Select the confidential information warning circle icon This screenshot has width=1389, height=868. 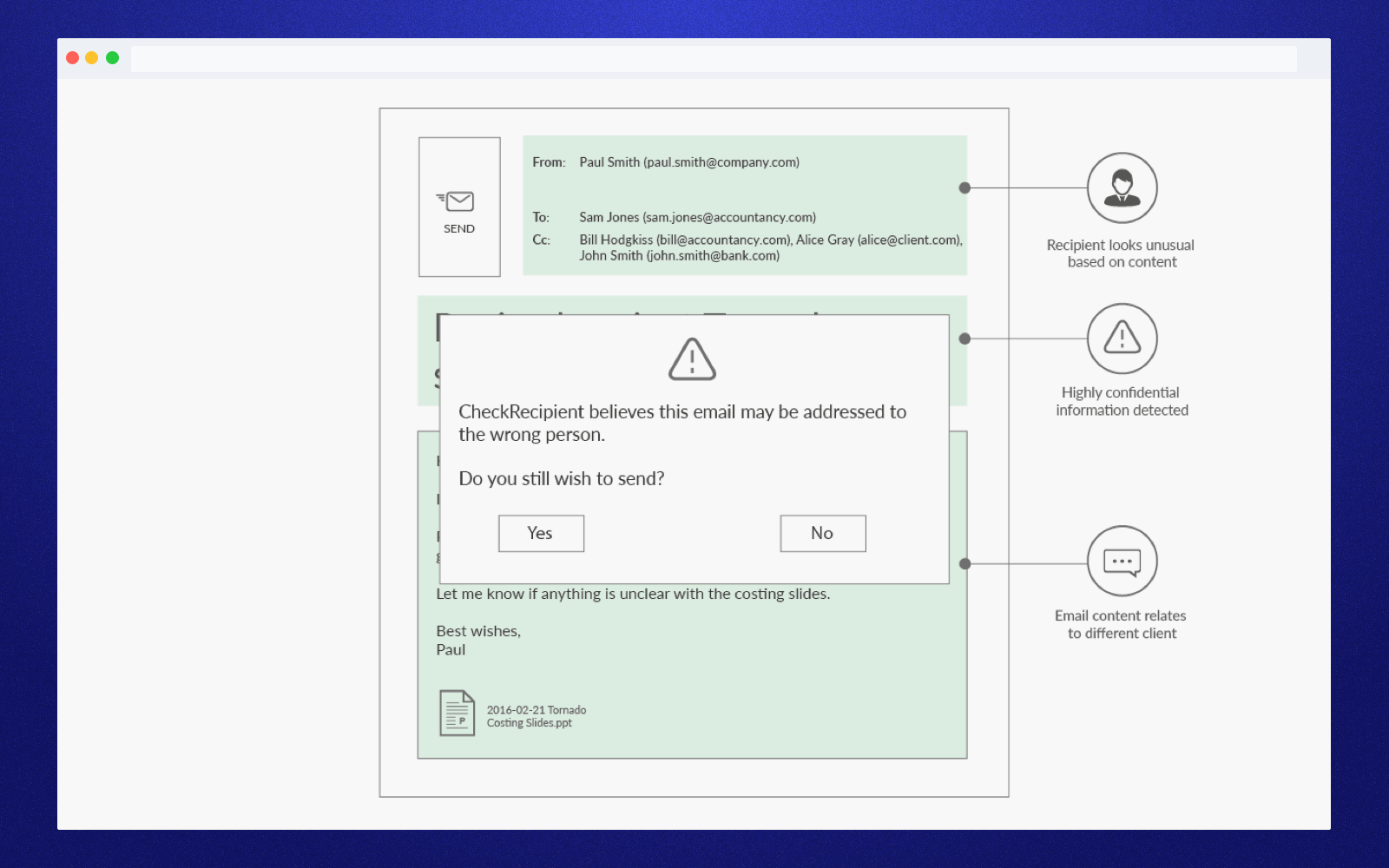click(x=1122, y=338)
